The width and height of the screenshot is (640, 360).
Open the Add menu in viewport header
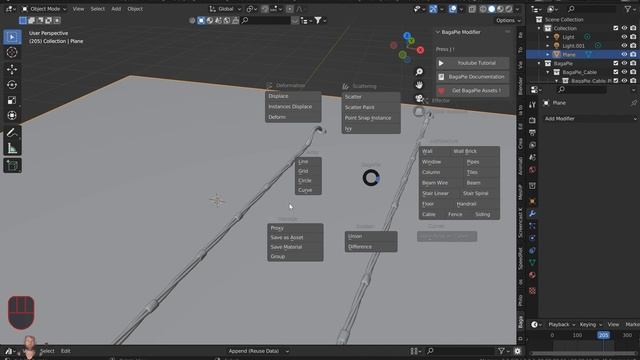tap(116, 9)
